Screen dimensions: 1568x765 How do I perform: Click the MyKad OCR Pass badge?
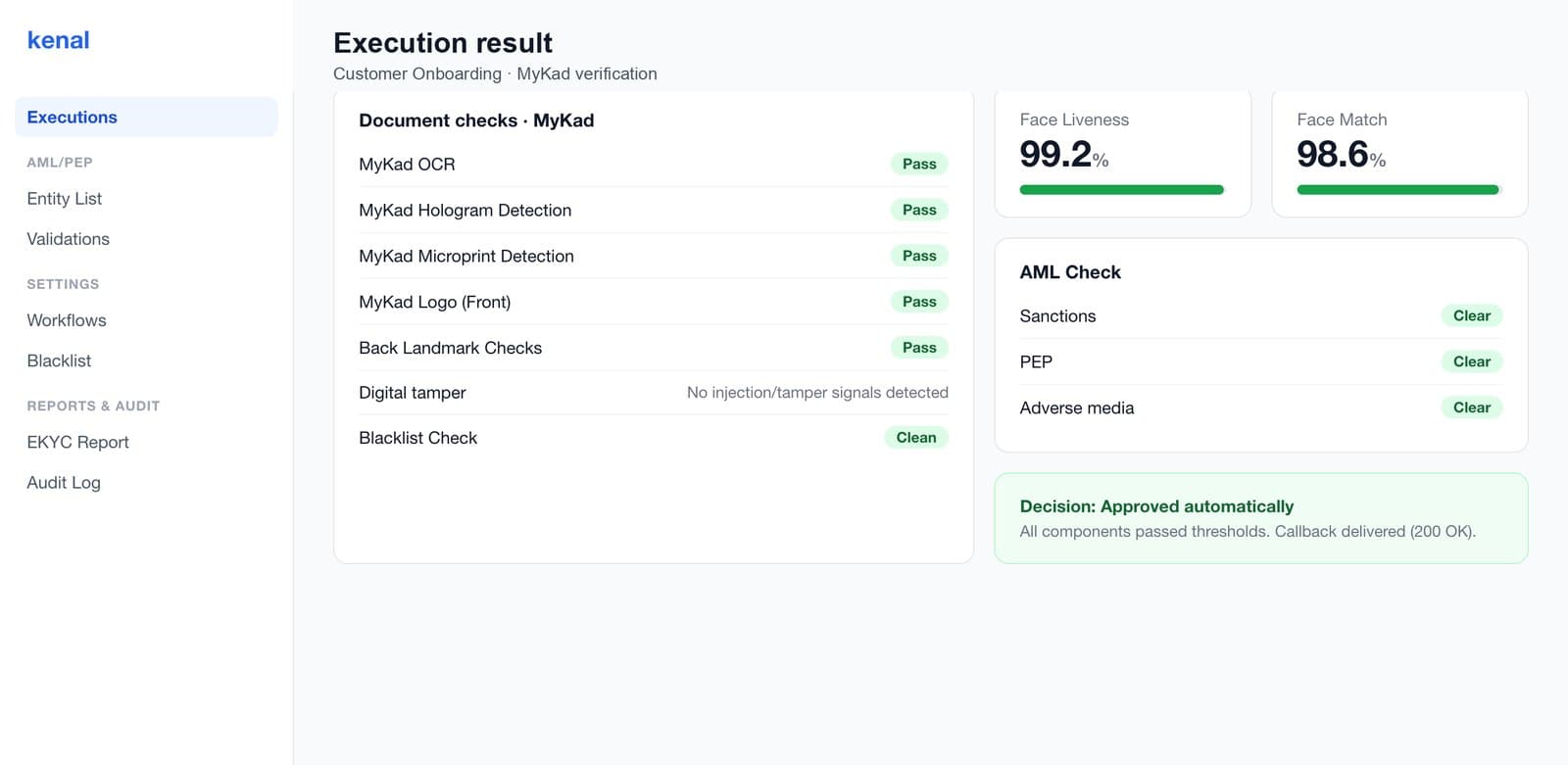click(919, 164)
